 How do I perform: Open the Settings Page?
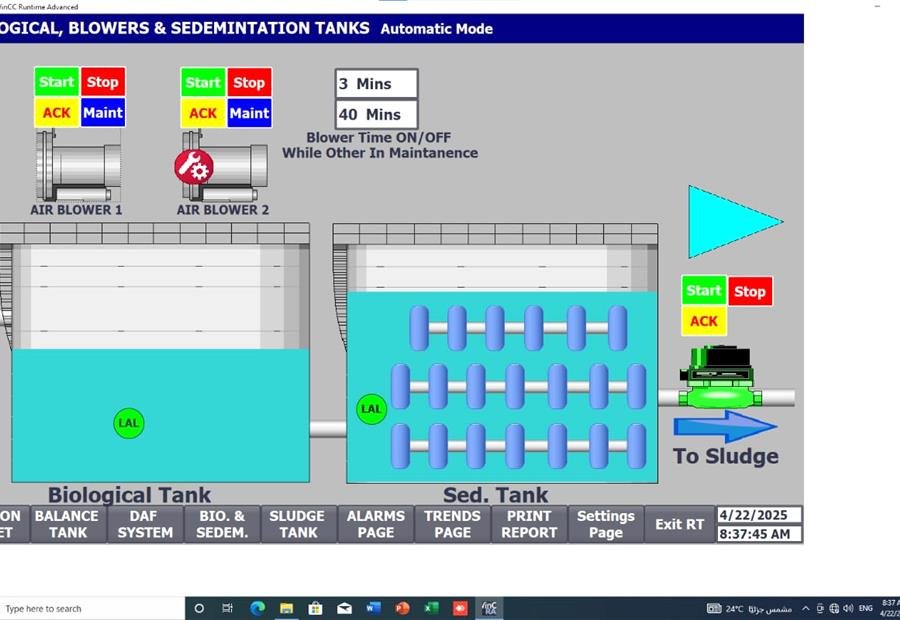[606, 524]
